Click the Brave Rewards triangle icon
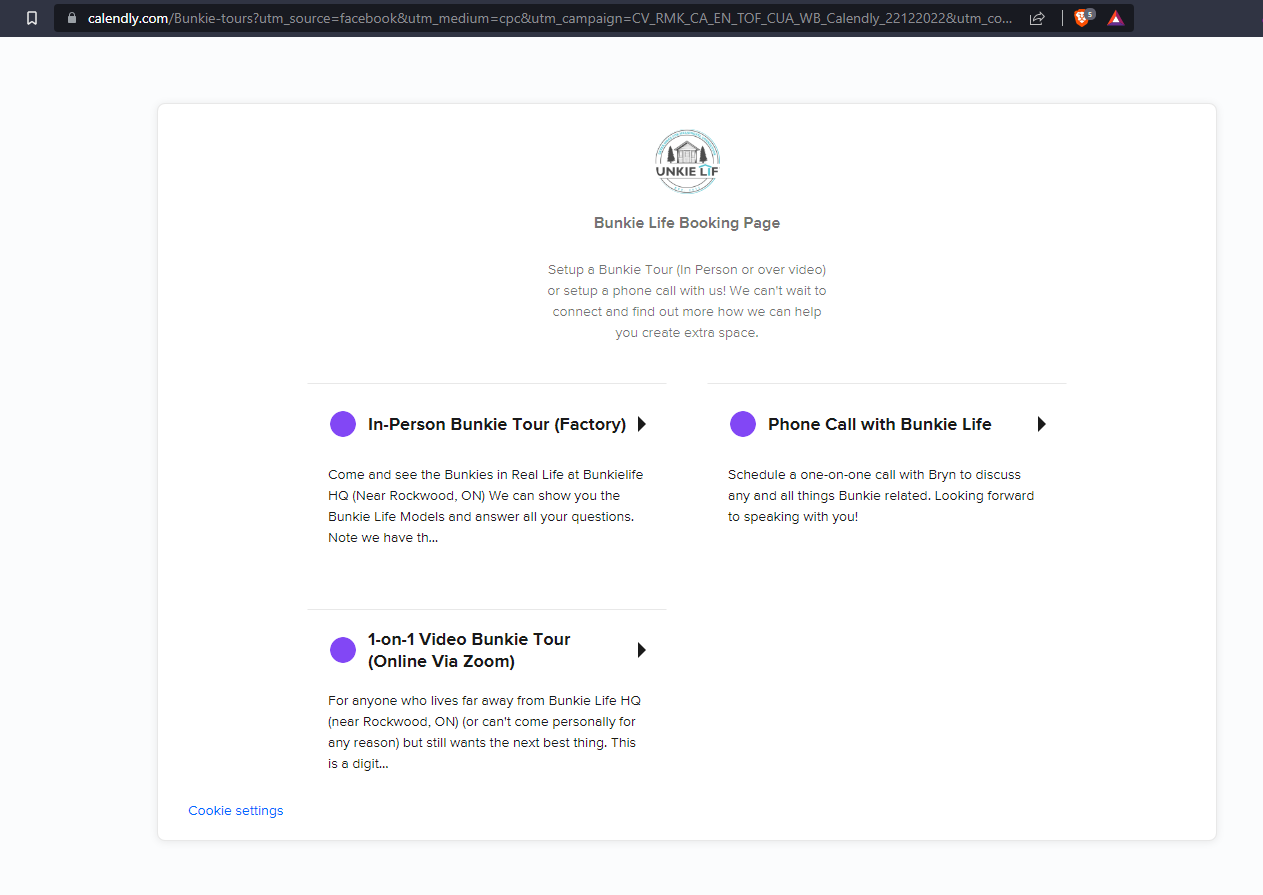The height and width of the screenshot is (895, 1263). coord(1115,18)
